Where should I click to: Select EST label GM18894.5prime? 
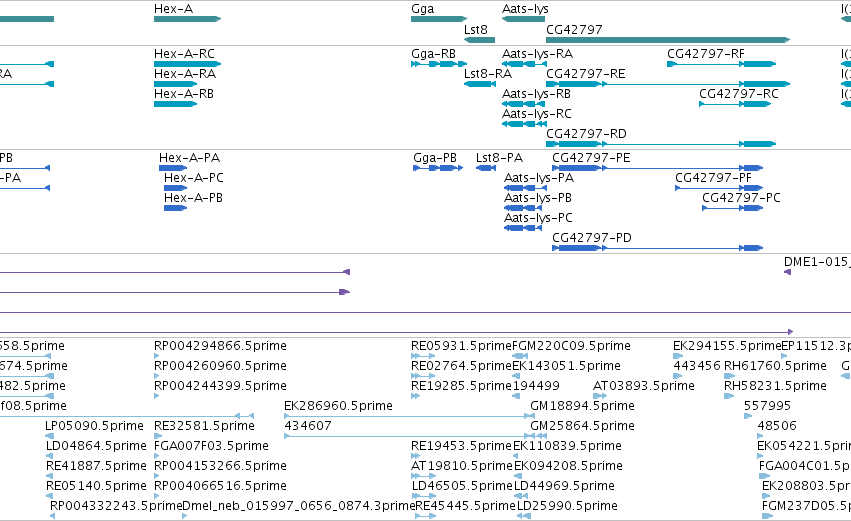[582, 406]
